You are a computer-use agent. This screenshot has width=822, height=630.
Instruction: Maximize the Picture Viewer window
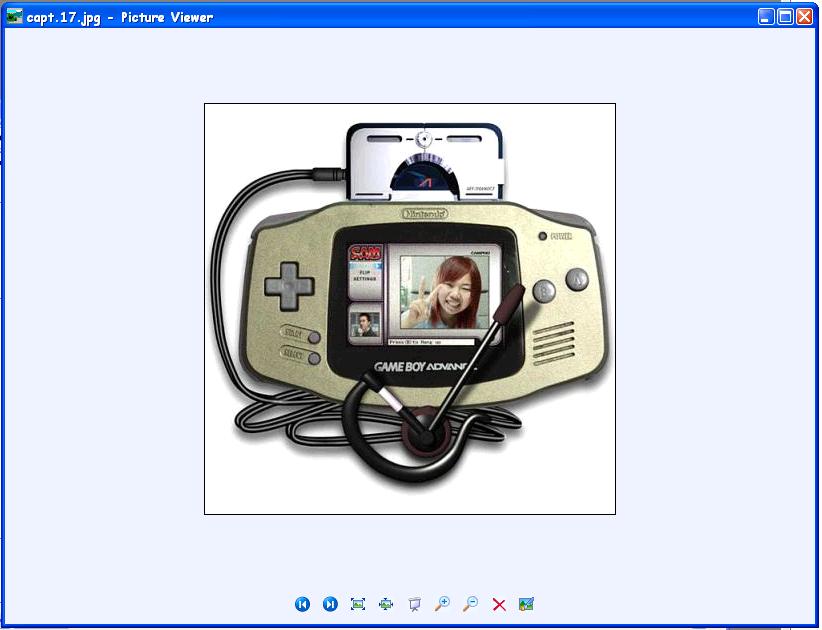coord(785,16)
